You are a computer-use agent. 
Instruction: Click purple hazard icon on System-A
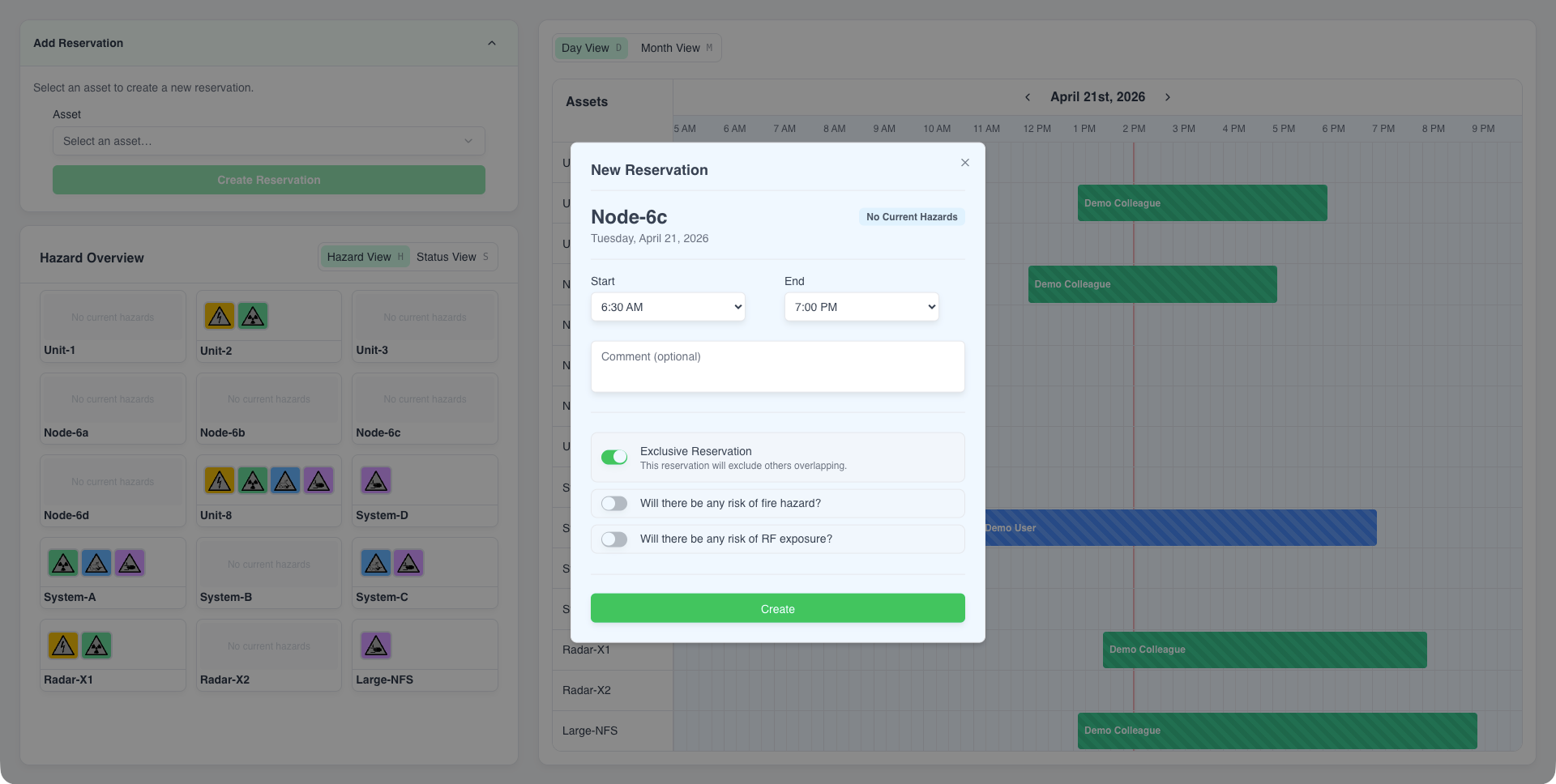coord(130,563)
